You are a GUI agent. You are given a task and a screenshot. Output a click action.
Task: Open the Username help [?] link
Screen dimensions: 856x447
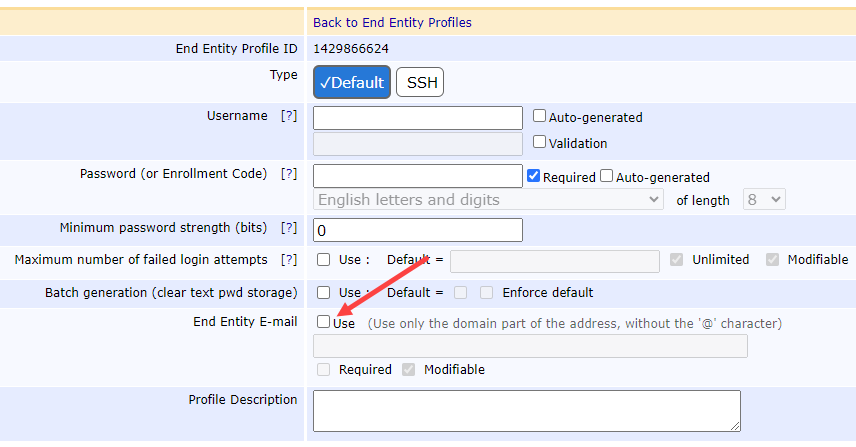(289, 116)
